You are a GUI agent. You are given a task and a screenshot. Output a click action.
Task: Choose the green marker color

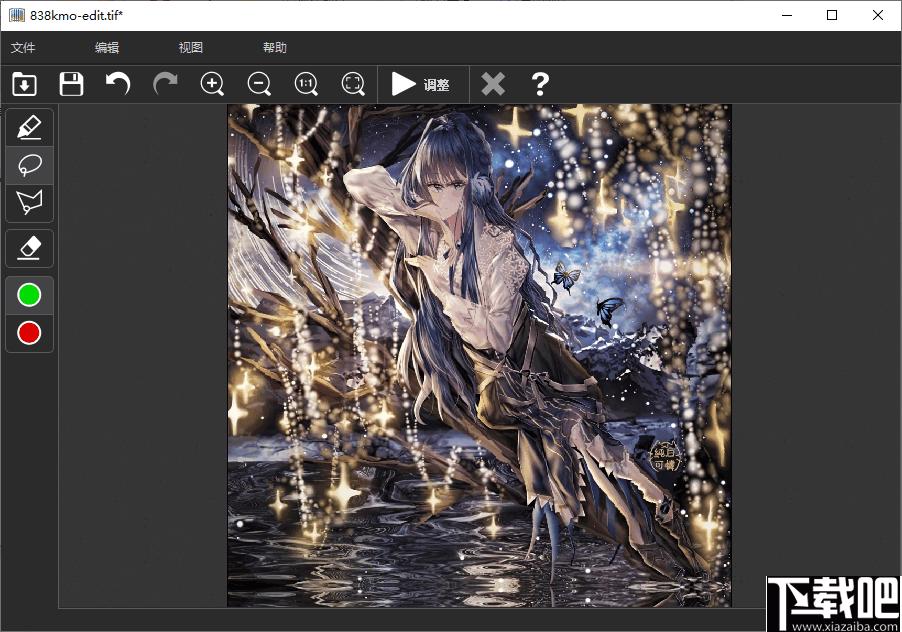click(x=29, y=295)
